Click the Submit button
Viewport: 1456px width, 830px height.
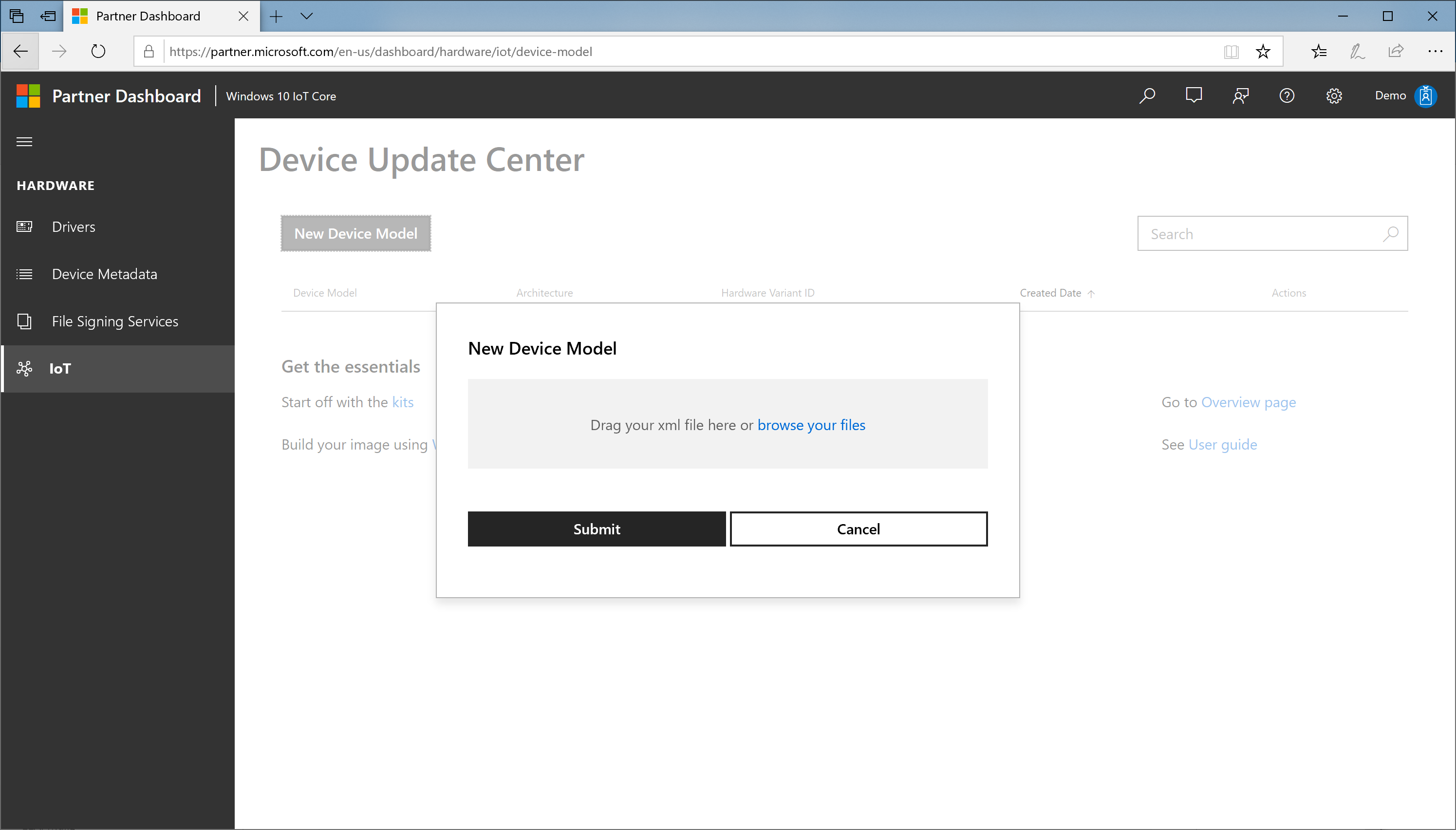(x=596, y=529)
